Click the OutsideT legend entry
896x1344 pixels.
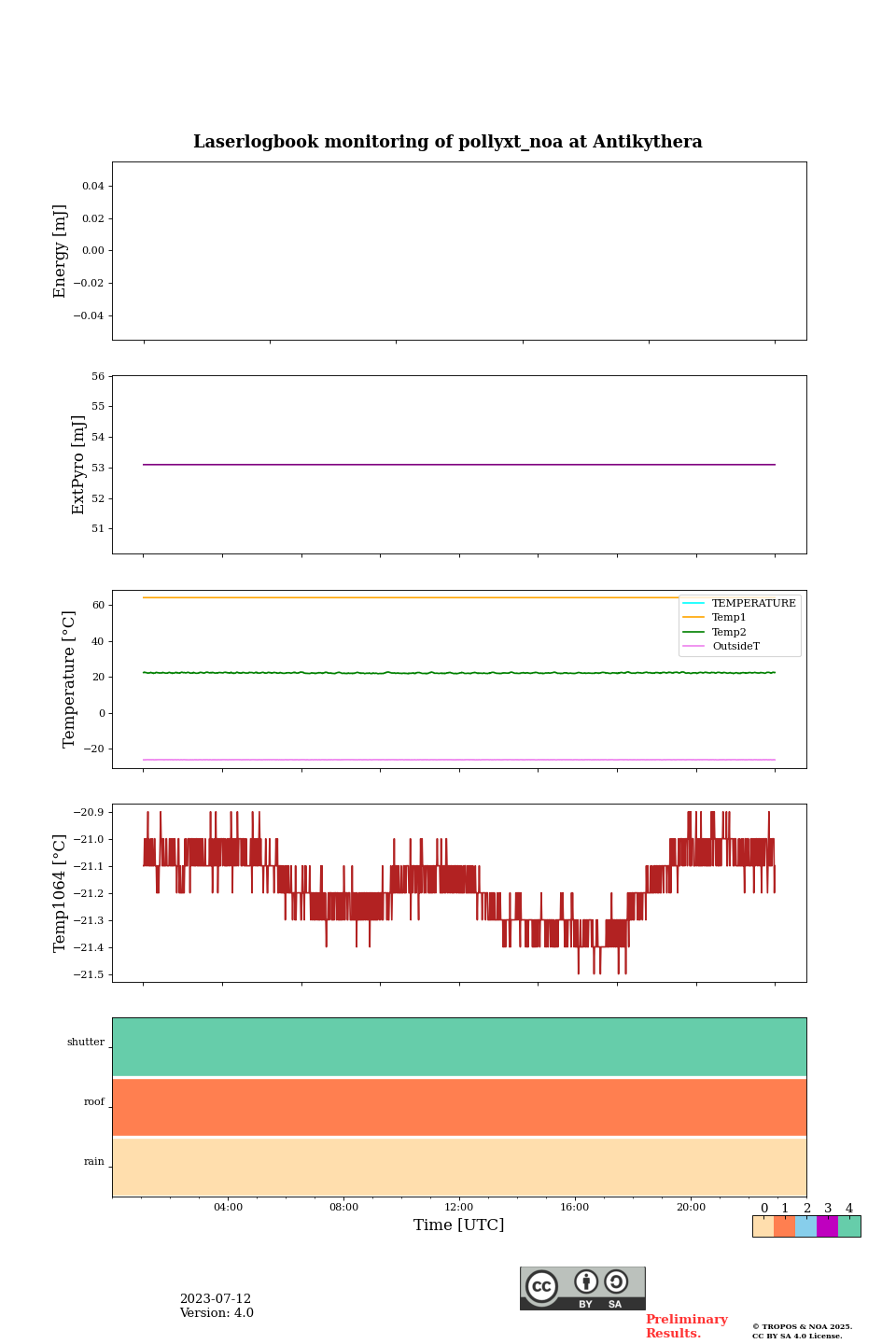(x=721, y=646)
